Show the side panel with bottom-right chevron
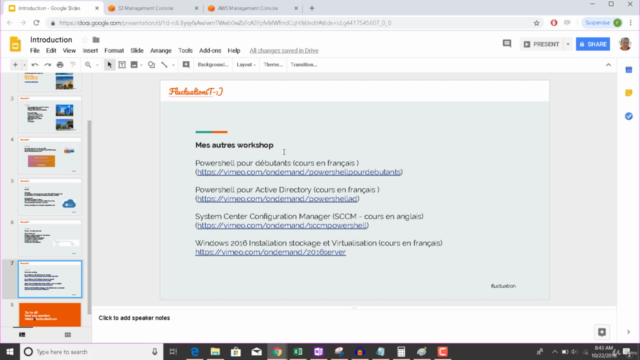Image resolution: width=640 pixels, height=360 pixels. point(629,332)
